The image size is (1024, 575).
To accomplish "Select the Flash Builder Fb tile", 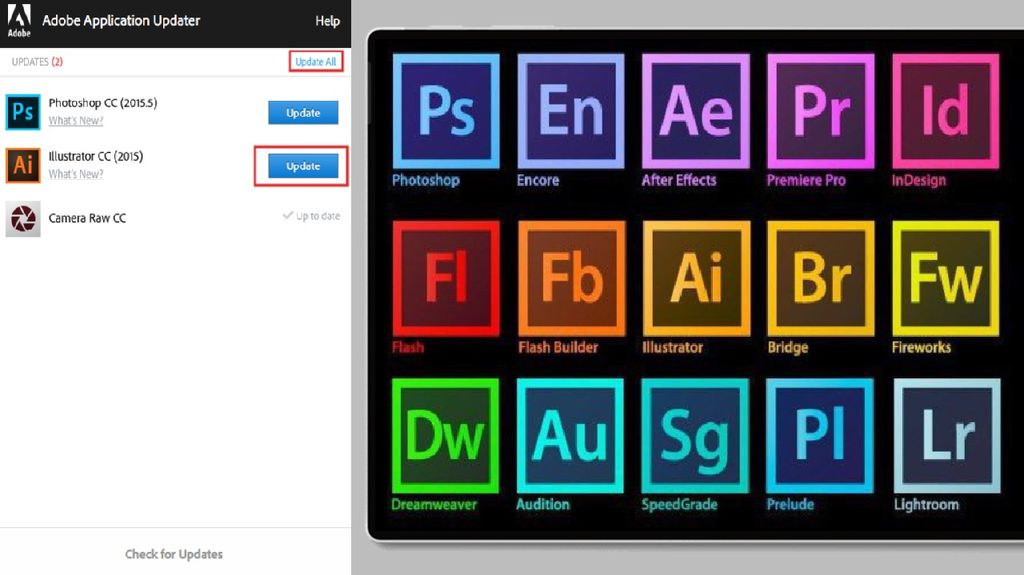I will pos(571,278).
